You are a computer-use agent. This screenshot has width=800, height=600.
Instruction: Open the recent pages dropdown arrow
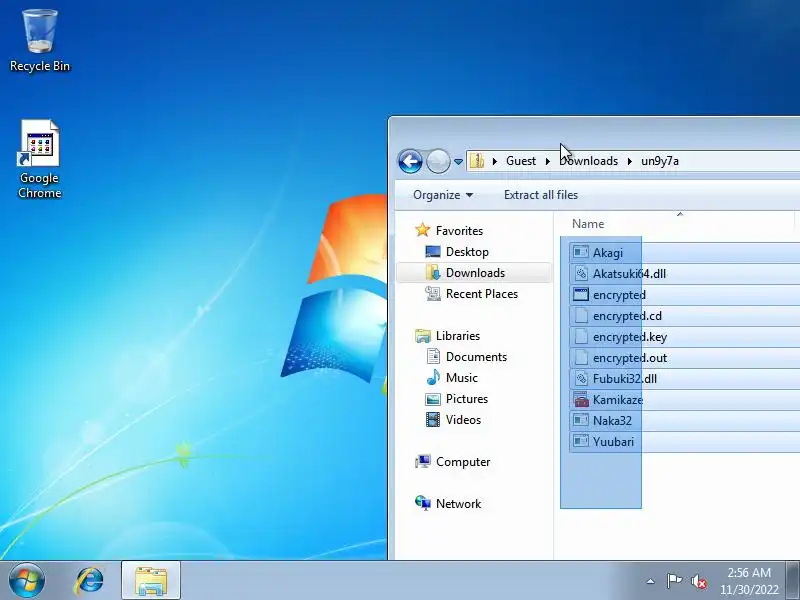click(x=458, y=162)
